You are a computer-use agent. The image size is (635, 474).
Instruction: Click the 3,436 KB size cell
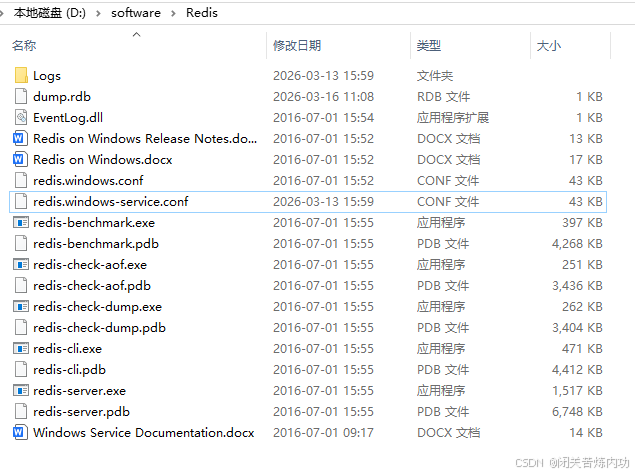[x=577, y=286]
